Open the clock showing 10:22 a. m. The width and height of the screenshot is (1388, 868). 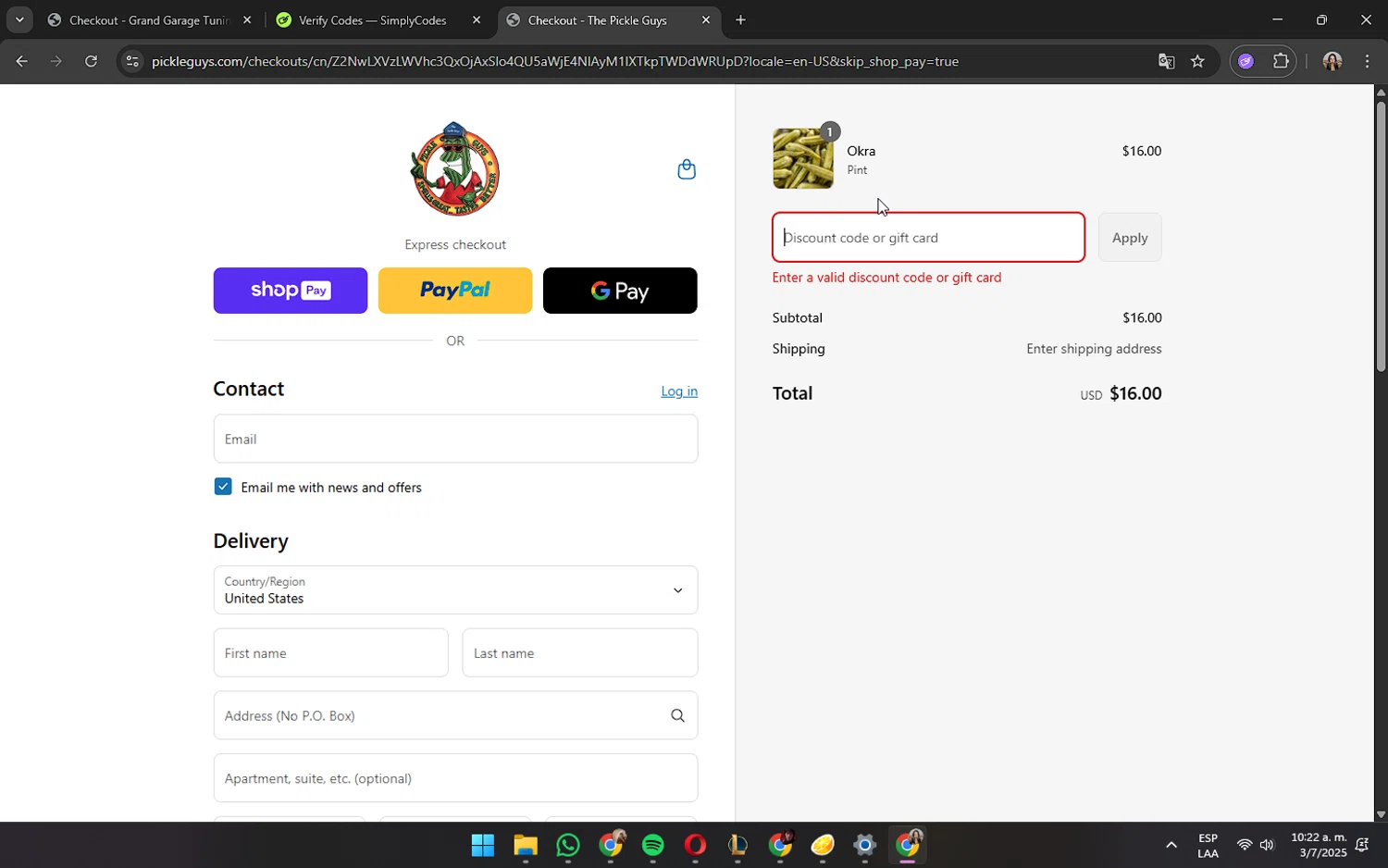1319,845
